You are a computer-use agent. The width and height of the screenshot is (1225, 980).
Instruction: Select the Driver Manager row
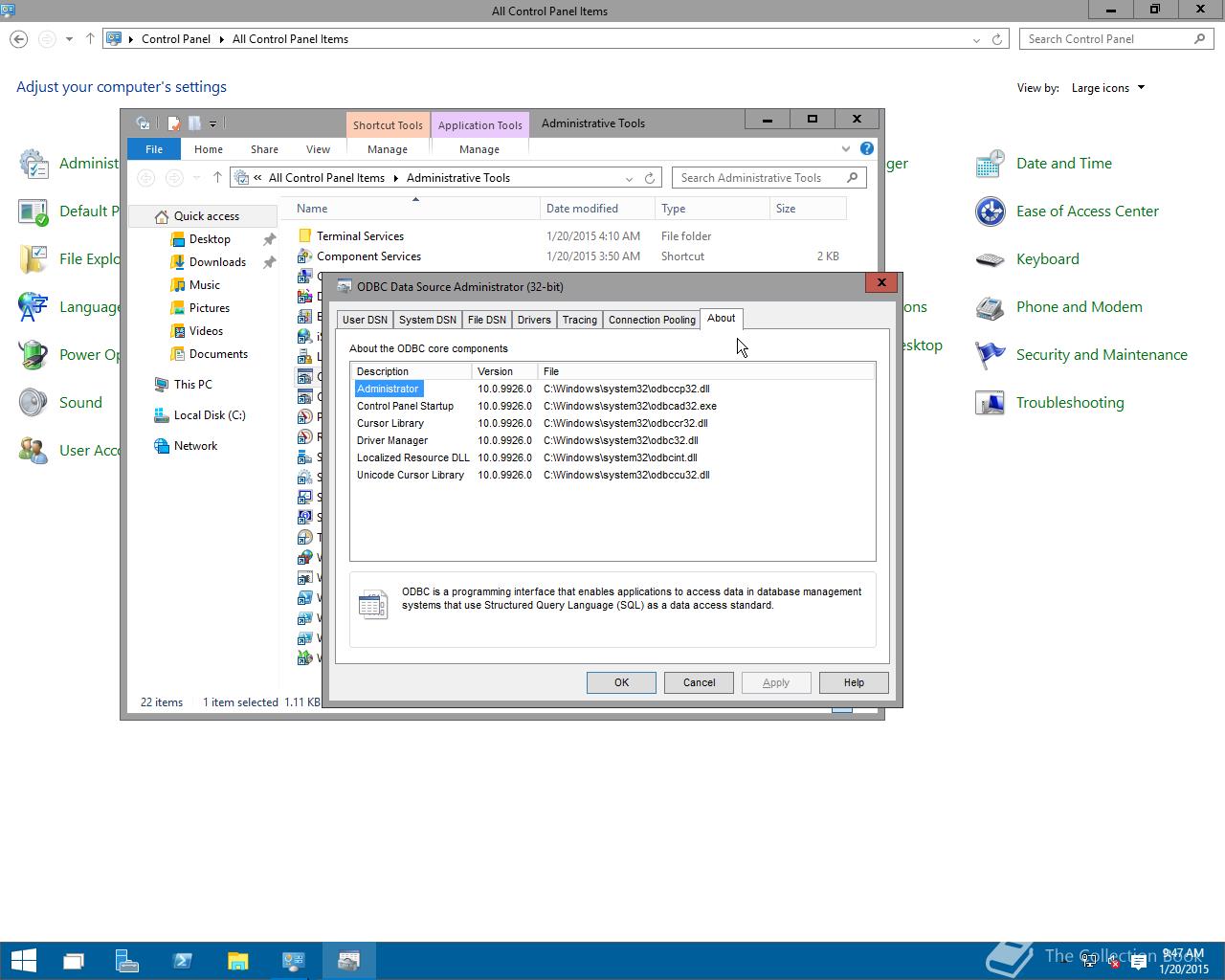[x=612, y=440]
